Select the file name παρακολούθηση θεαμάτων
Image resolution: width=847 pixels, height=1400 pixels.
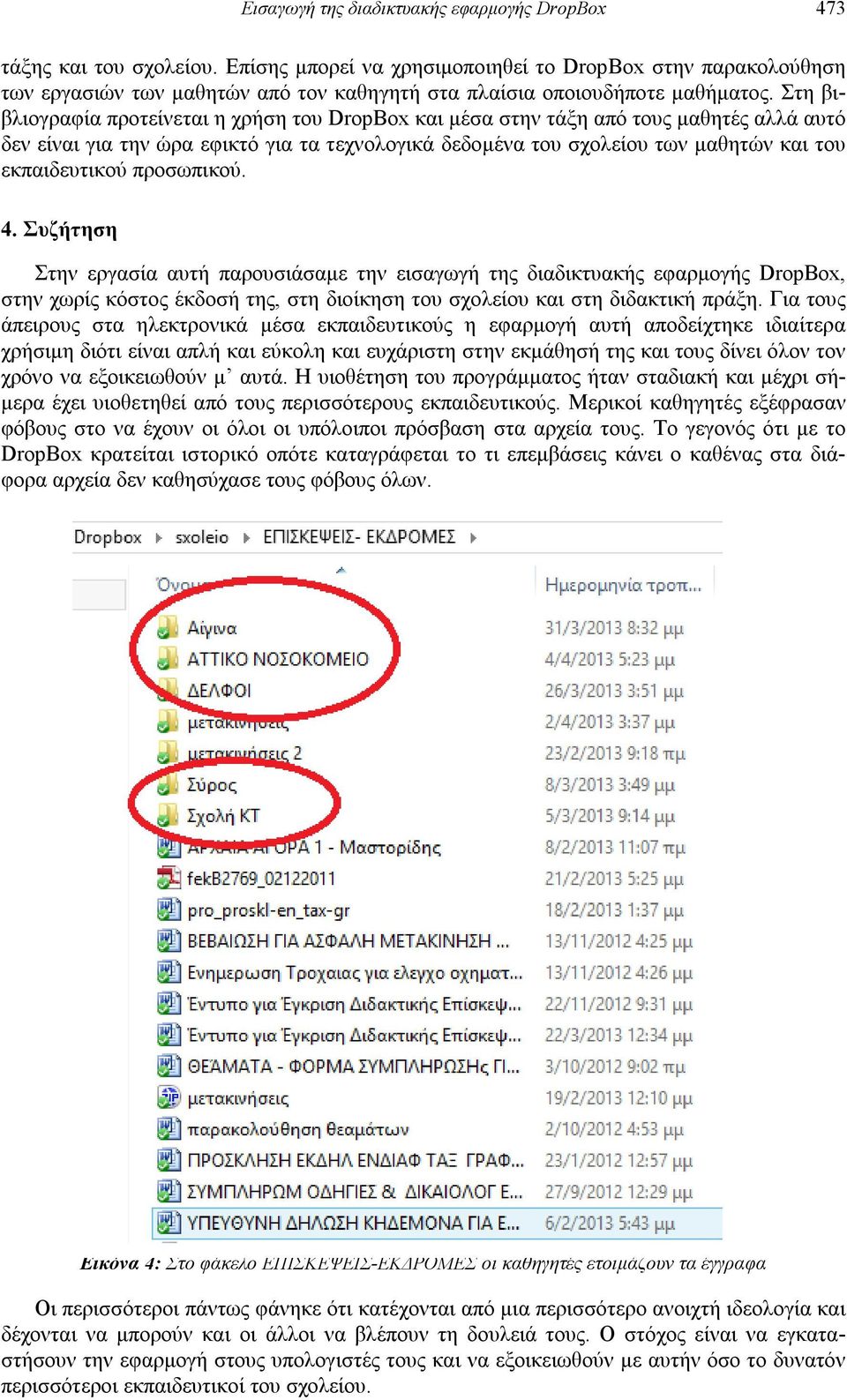coord(298,1129)
